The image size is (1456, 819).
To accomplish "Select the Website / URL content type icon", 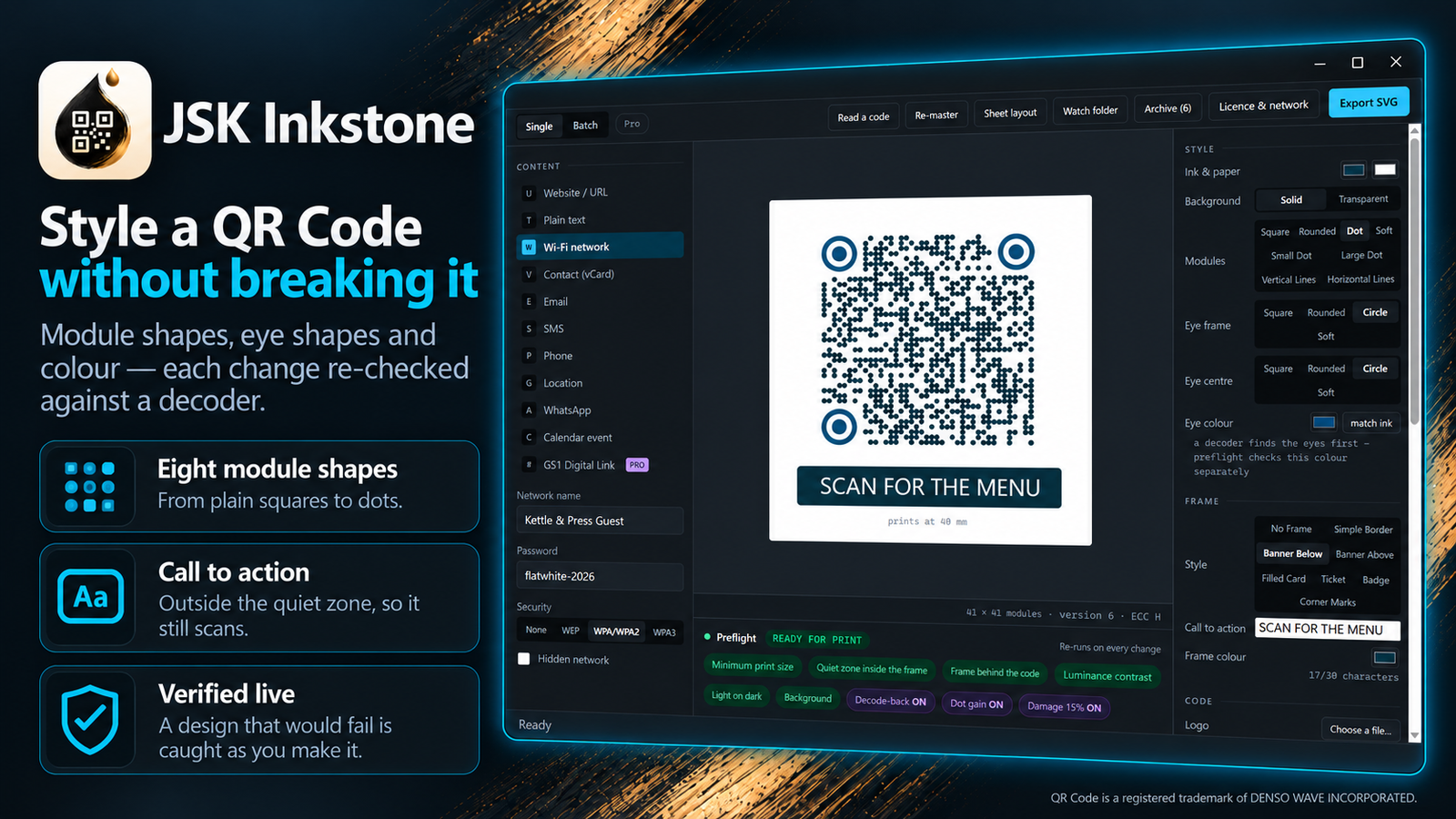I will tap(529, 193).
